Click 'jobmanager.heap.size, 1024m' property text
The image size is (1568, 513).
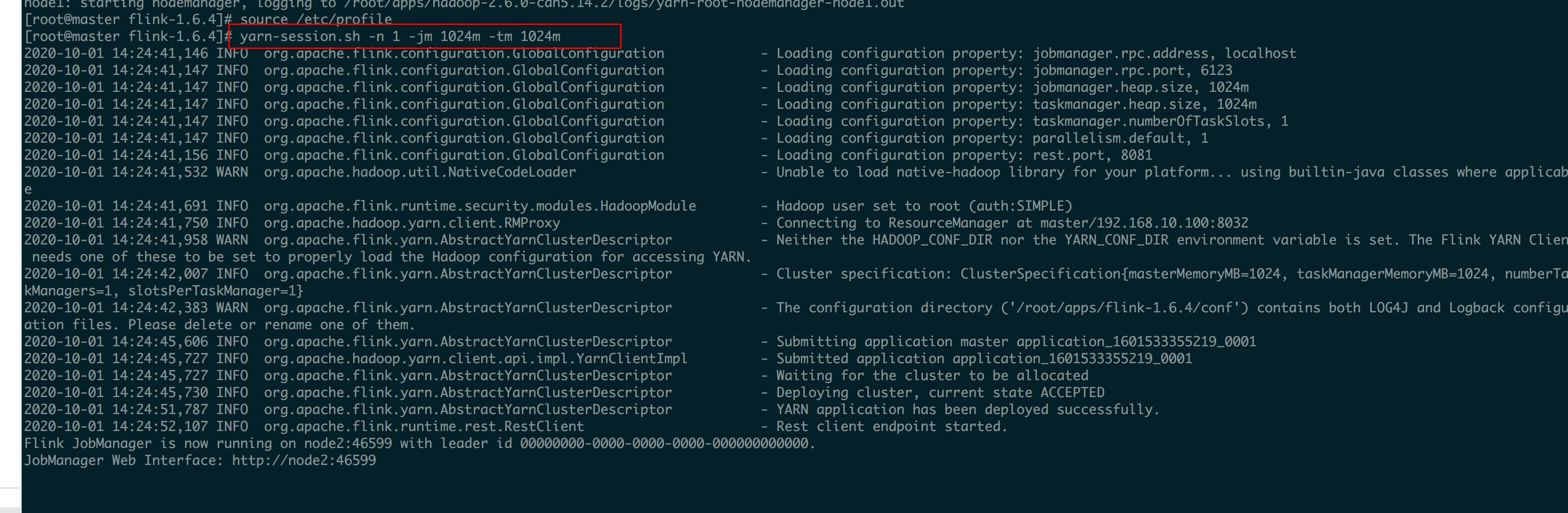(1140, 88)
